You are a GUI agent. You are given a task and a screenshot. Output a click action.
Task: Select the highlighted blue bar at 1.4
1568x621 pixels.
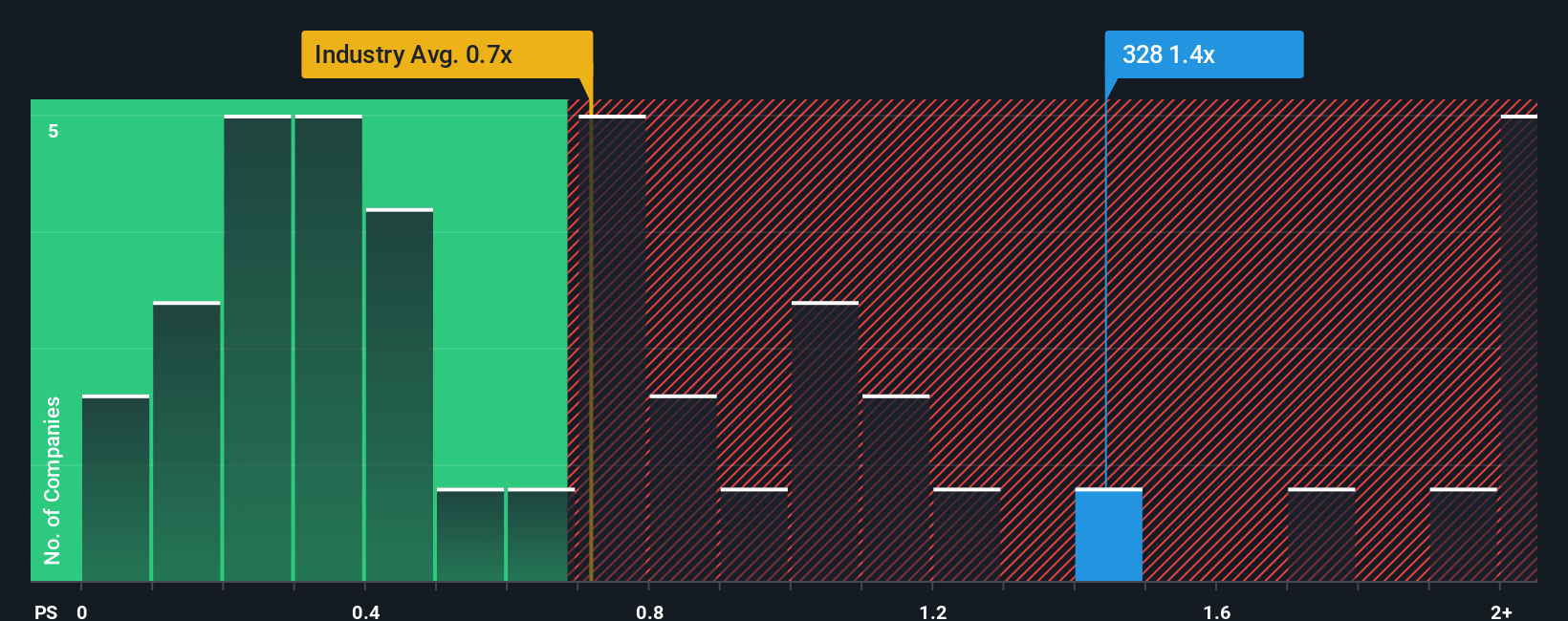1109,535
